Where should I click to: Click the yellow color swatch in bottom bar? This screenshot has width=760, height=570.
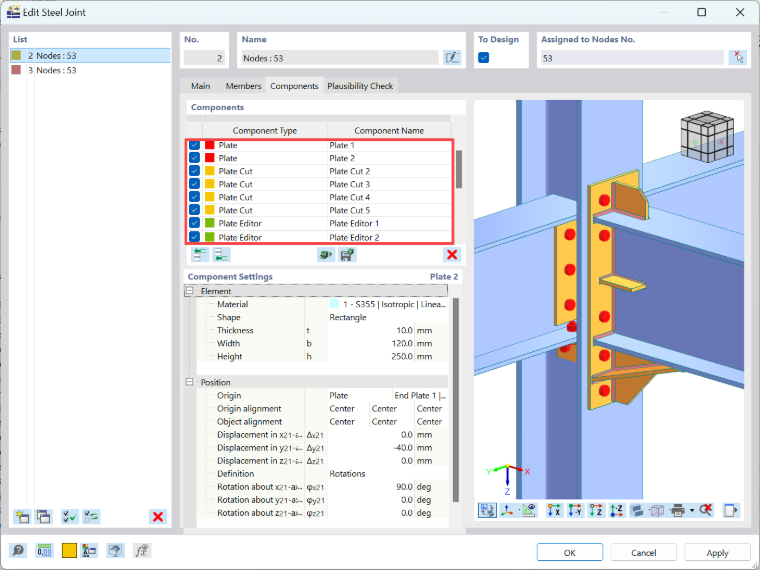pos(69,551)
